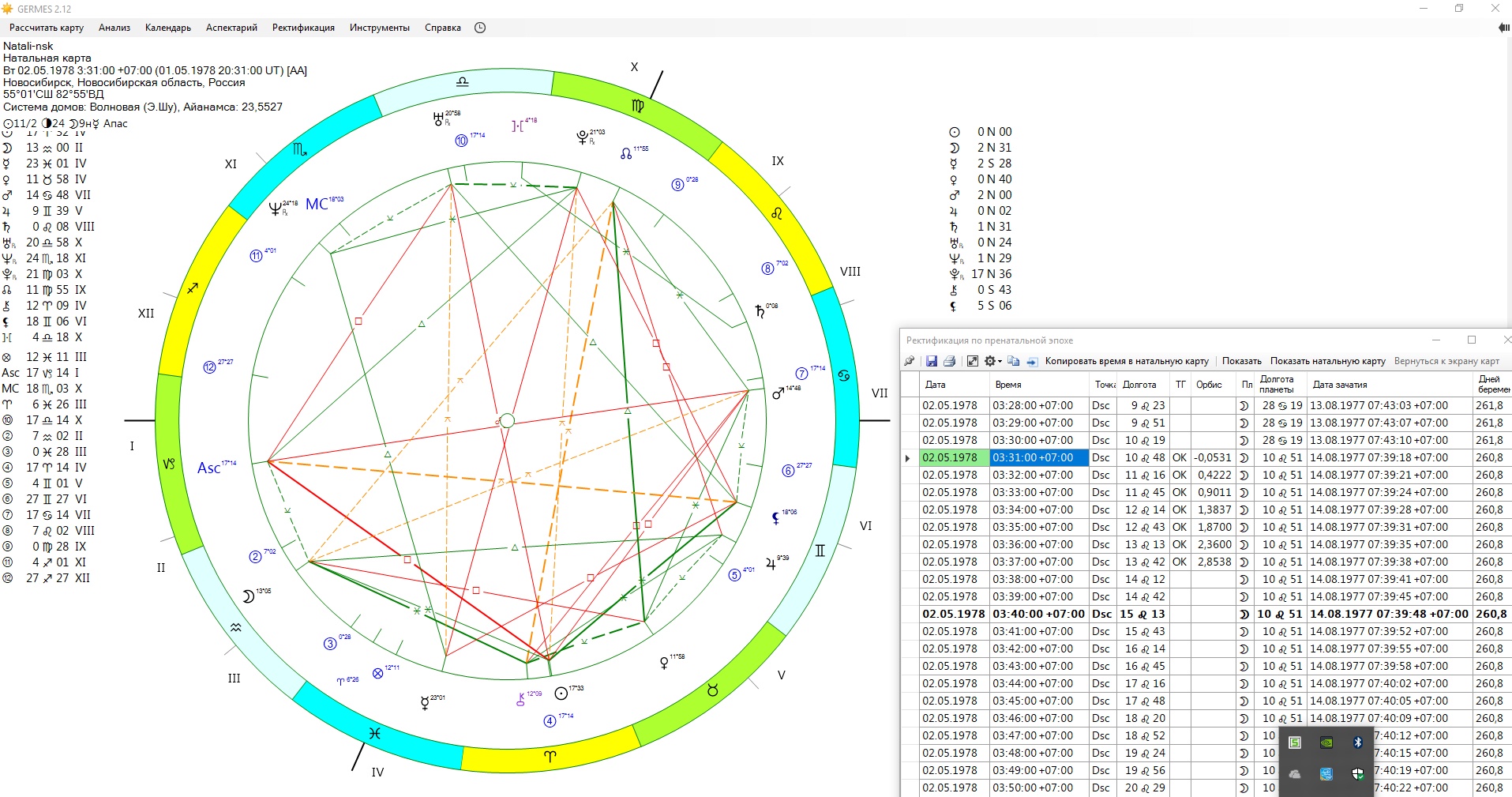Open NVIDIA settings tray icon
This screenshot has width=1512, height=797.
point(1326,742)
